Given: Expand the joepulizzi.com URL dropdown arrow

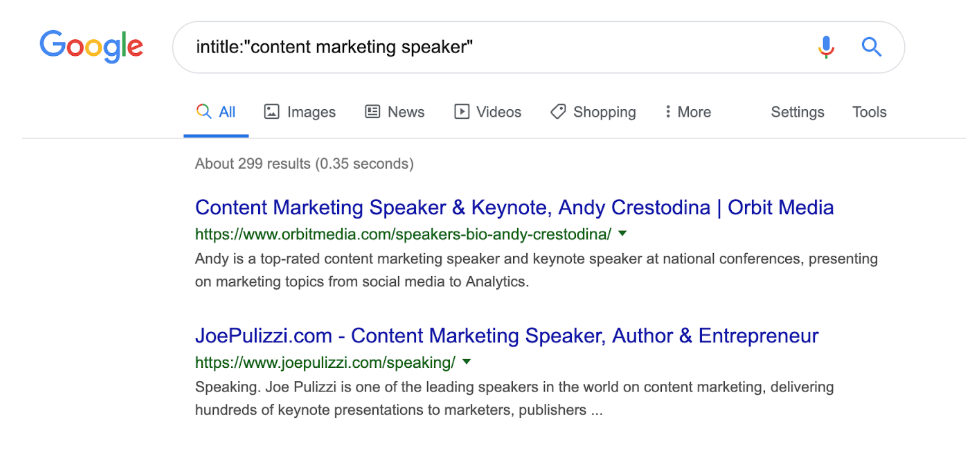Looking at the screenshot, I should click(x=466, y=361).
